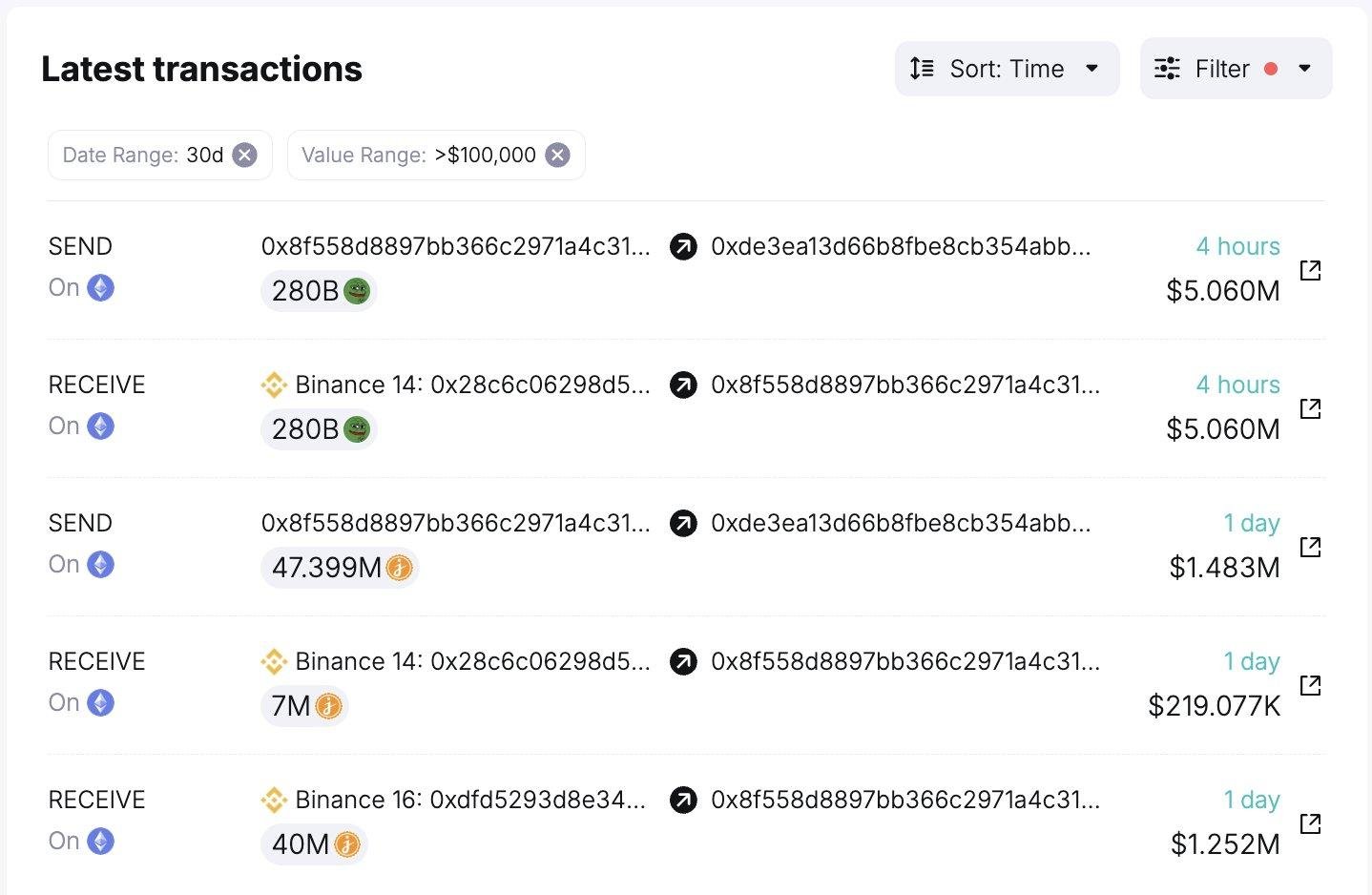Expand the Filter dropdown menu
Image resolution: width=1372 pixels, height=895 pixels.
pyautogui.click(x=1236, y=69)
